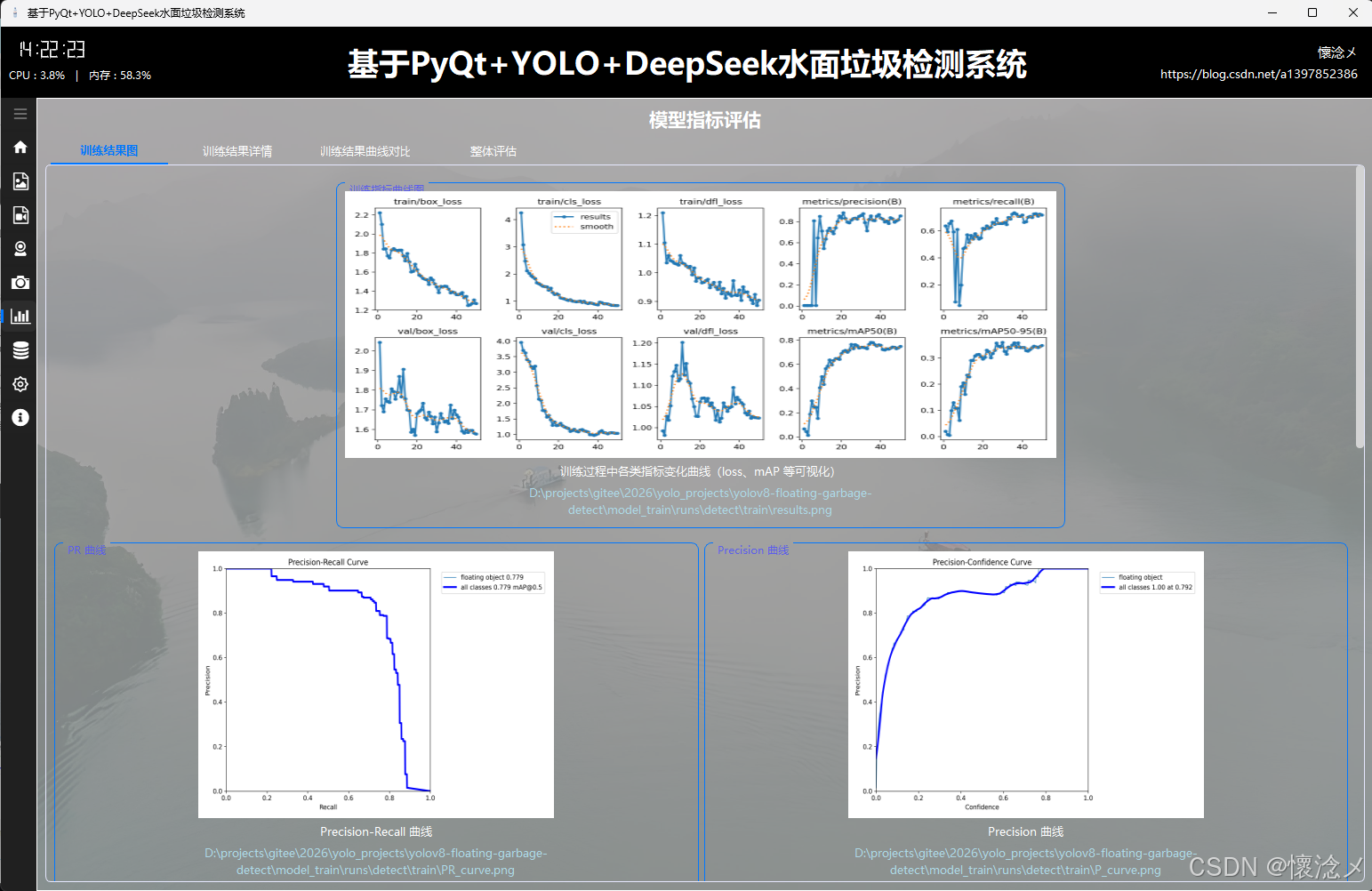Click the author name 懷淰メ in the header

1337,52
